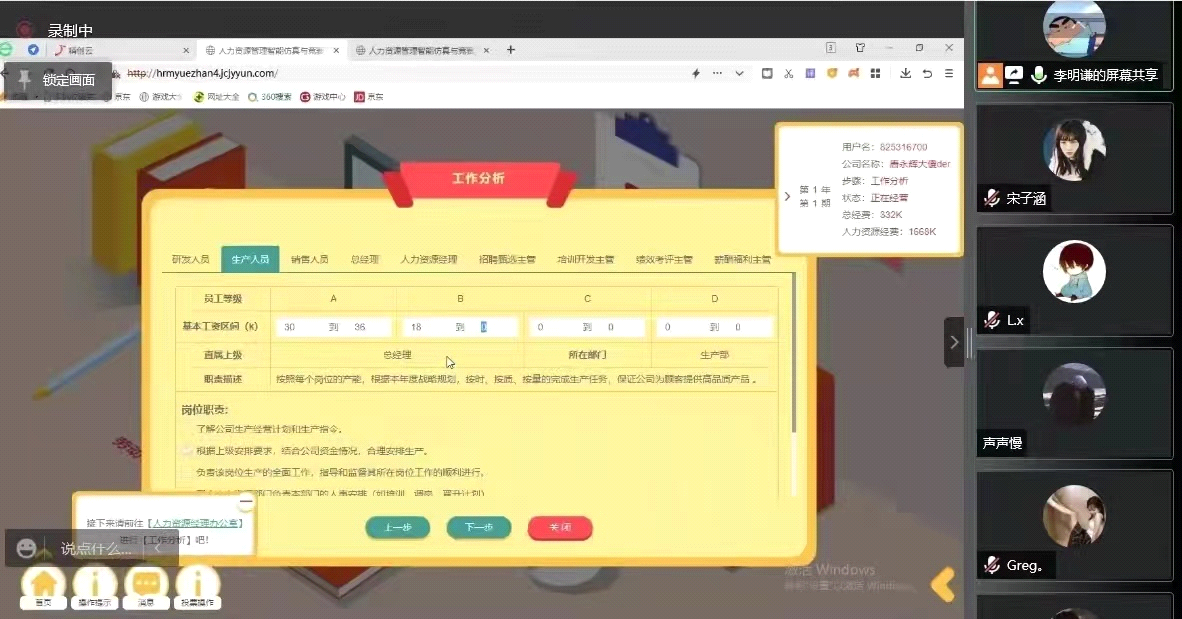Click the 首页 home icon

coord(43,585)
